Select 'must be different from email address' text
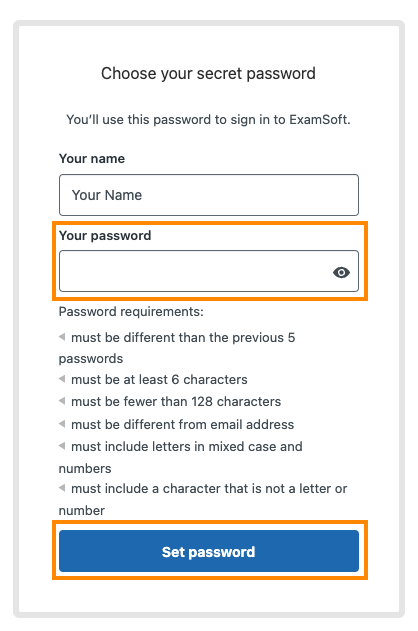Screen dimensions: 418x631 (183, 425)
